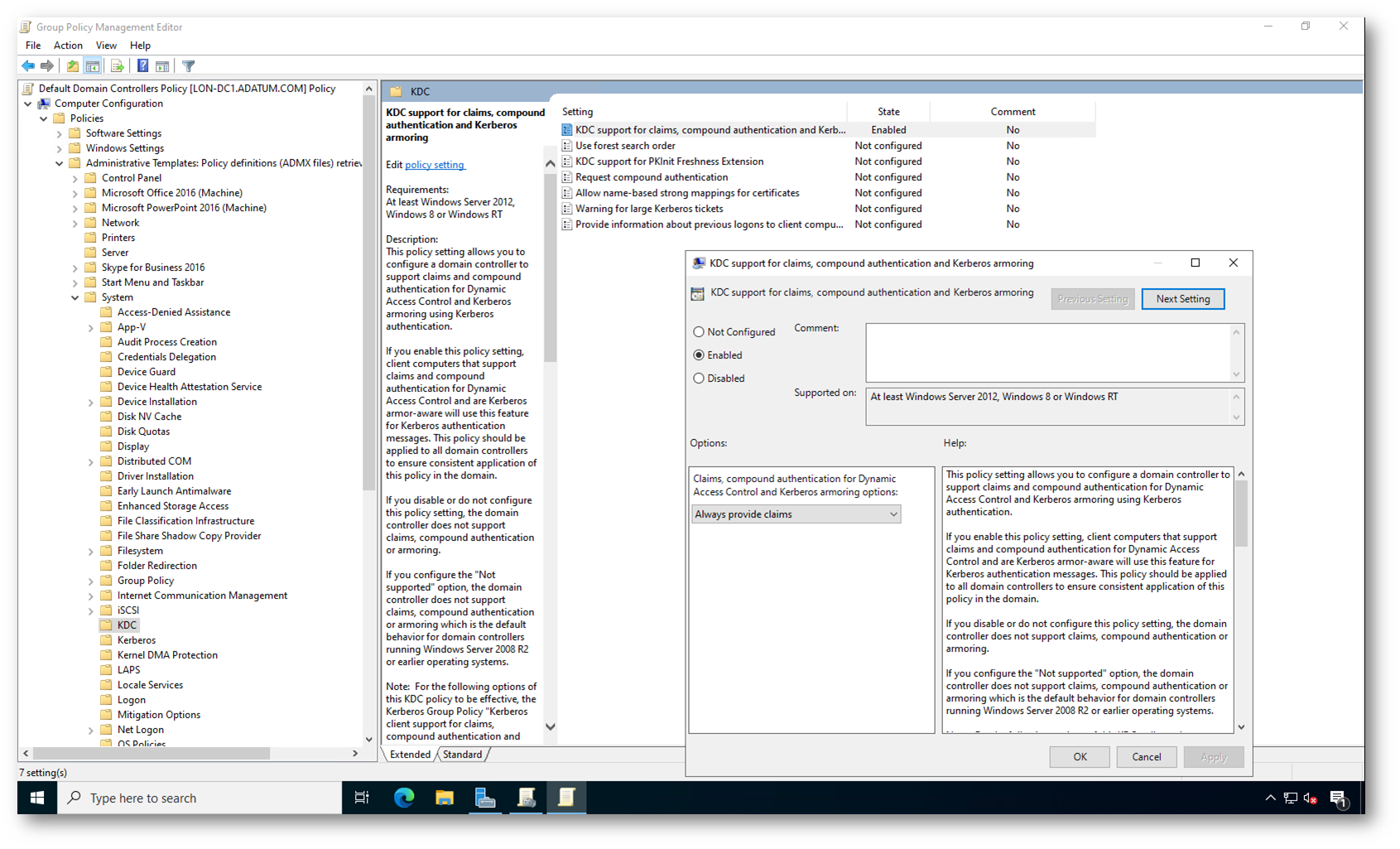
Task: Collapse the System tree node
Action: tap(75, 297)
